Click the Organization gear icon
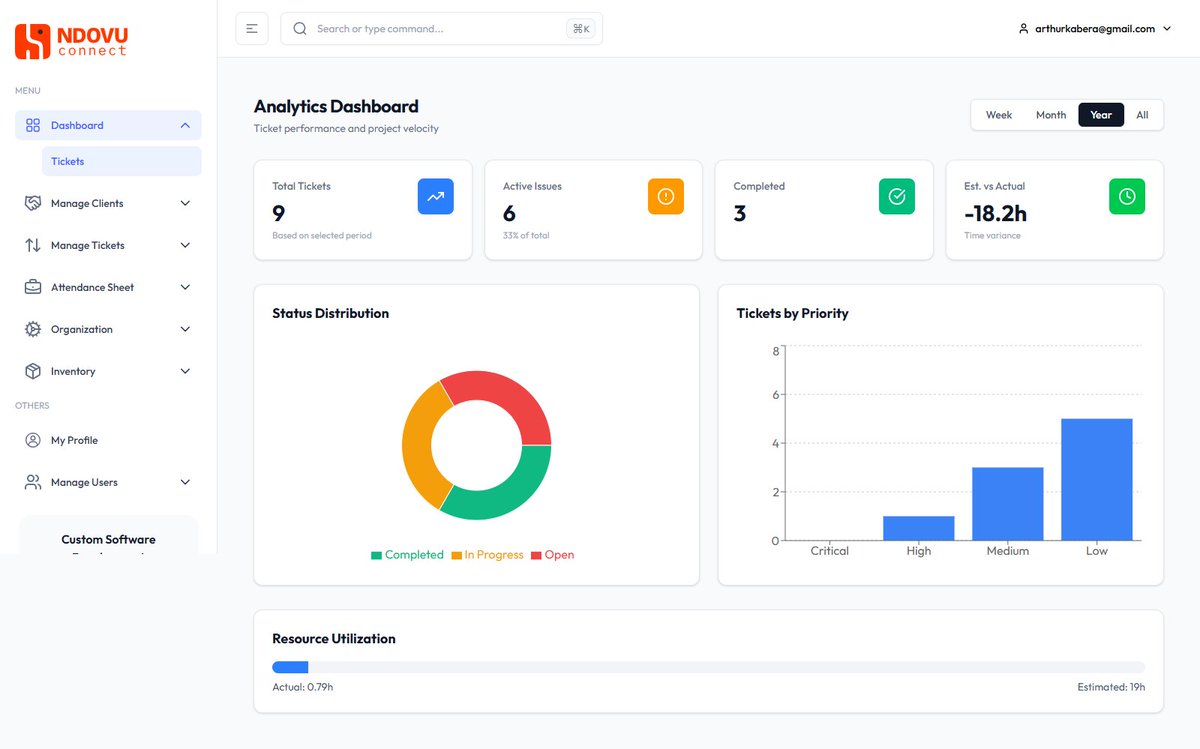1200x749 pixels. pos(33,329)
